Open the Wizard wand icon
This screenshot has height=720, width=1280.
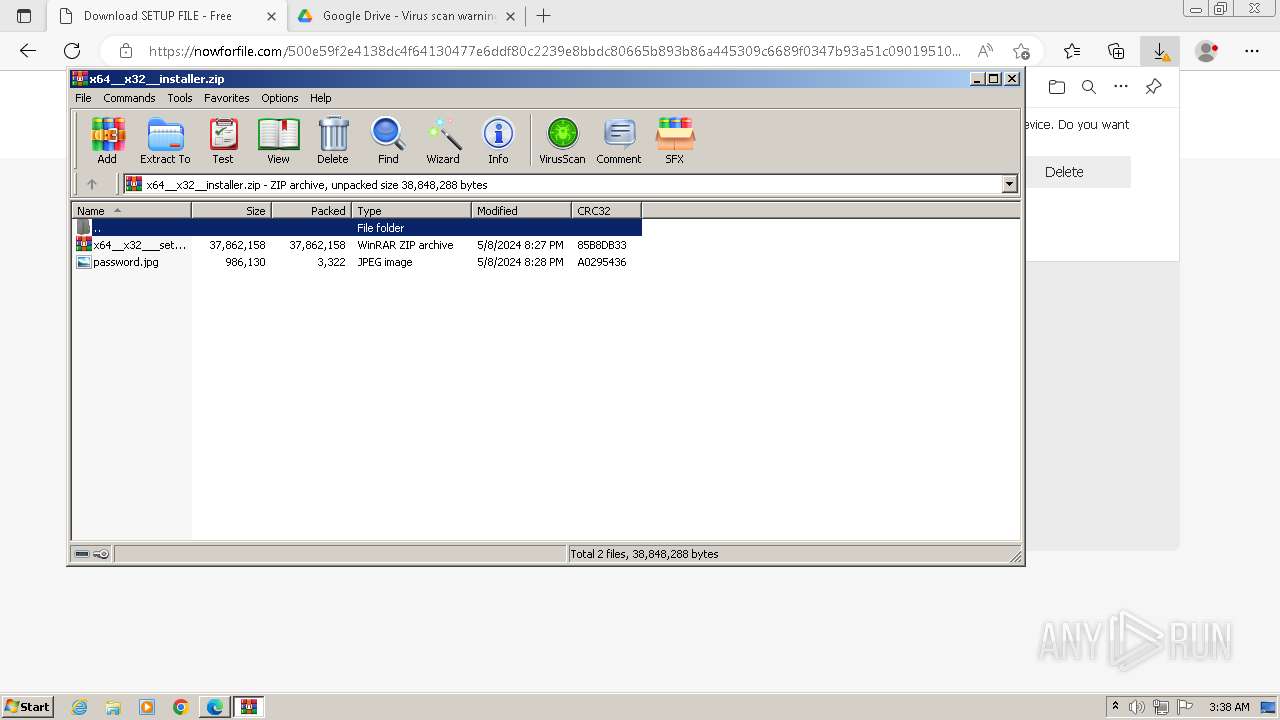tap(443, 140)
